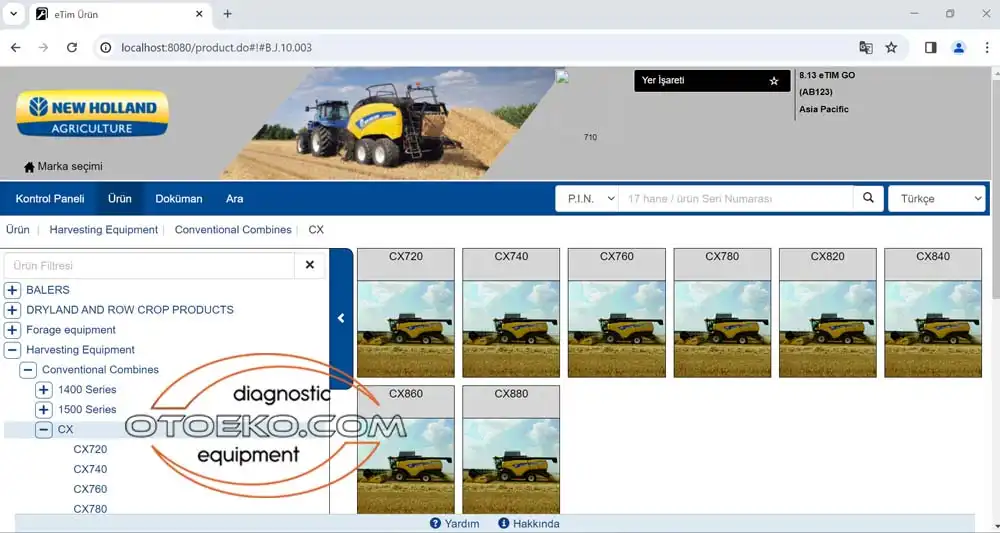Clear the product filter with X
Screen dimensions: 1000x533
click(x=310, y=265)
